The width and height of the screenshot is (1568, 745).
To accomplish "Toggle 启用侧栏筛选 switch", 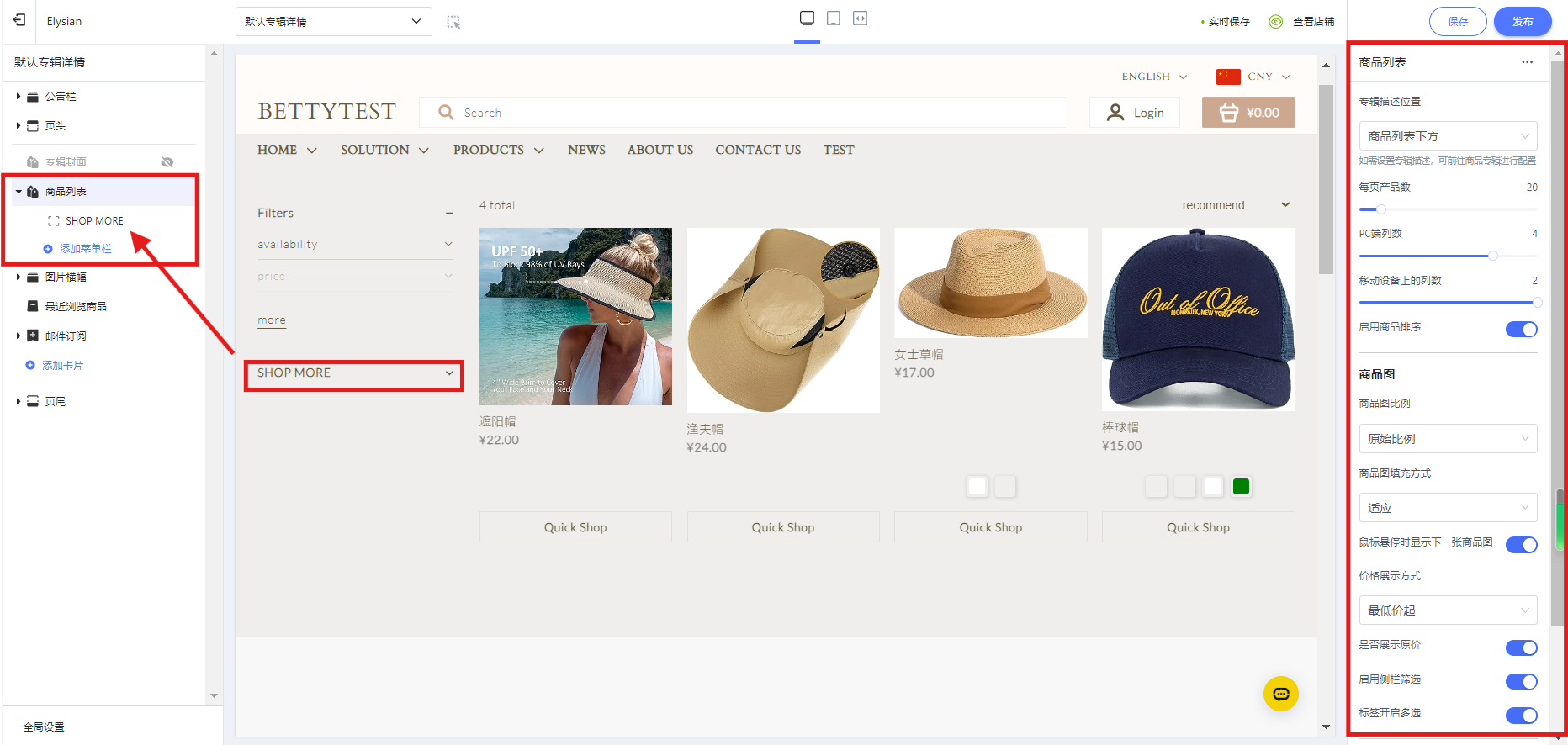I will tap(1521, 681).
